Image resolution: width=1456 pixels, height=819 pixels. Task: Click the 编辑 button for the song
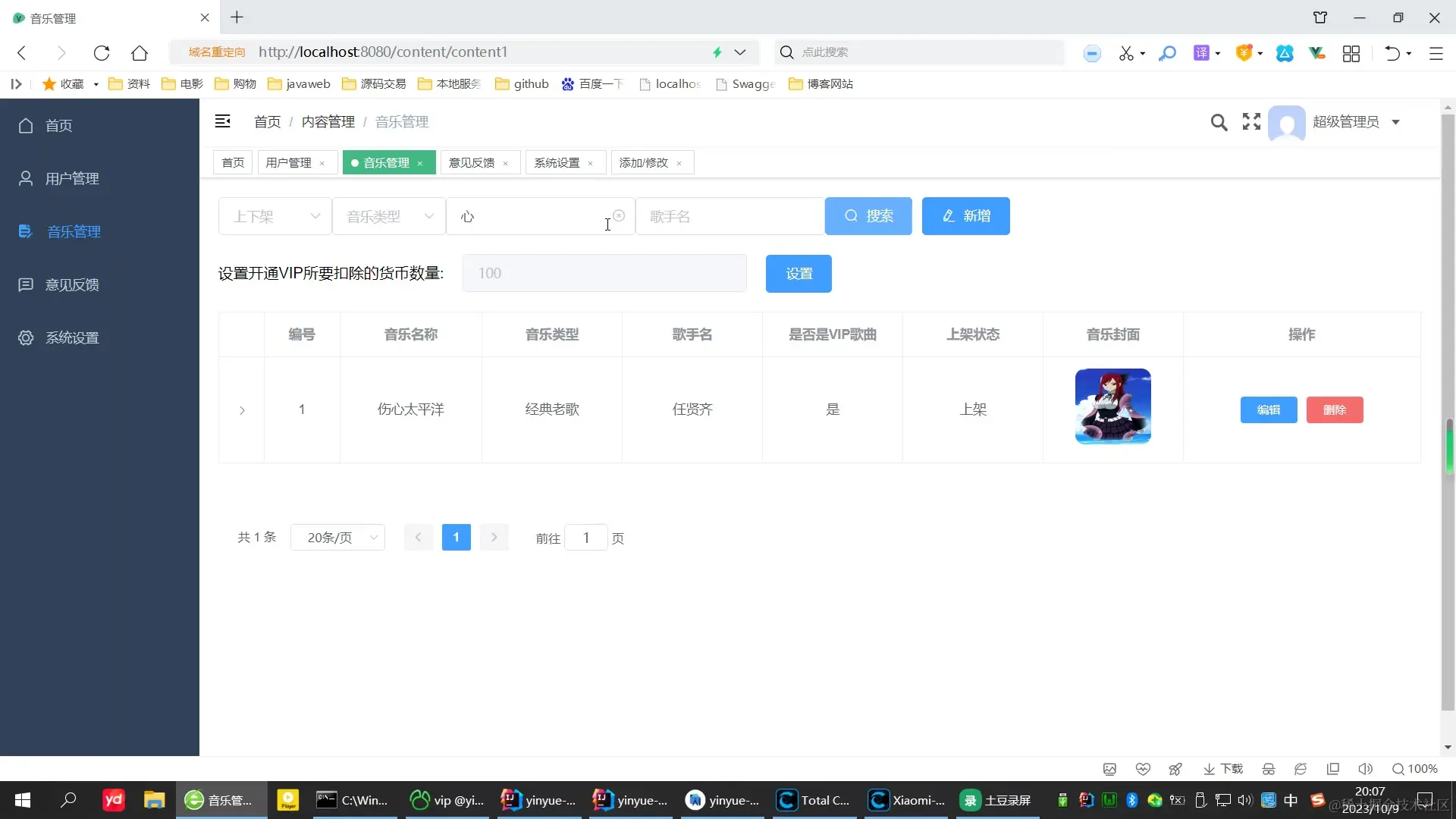1269,410
